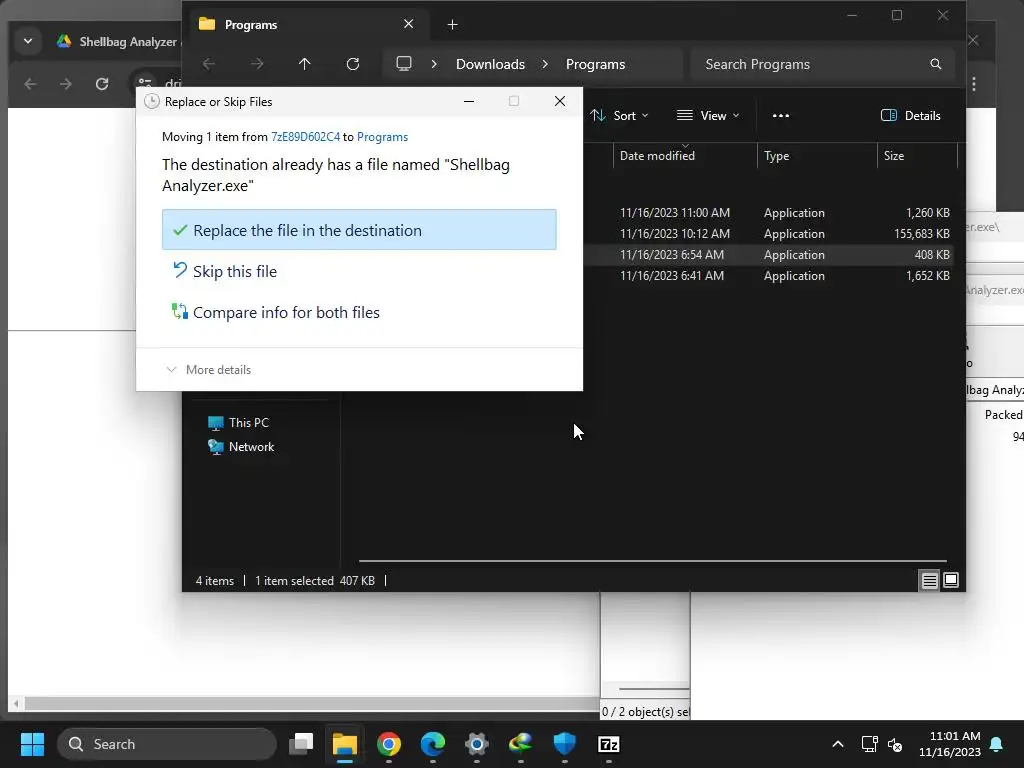Open Google Chrome from the taskbar

point(389,744)
